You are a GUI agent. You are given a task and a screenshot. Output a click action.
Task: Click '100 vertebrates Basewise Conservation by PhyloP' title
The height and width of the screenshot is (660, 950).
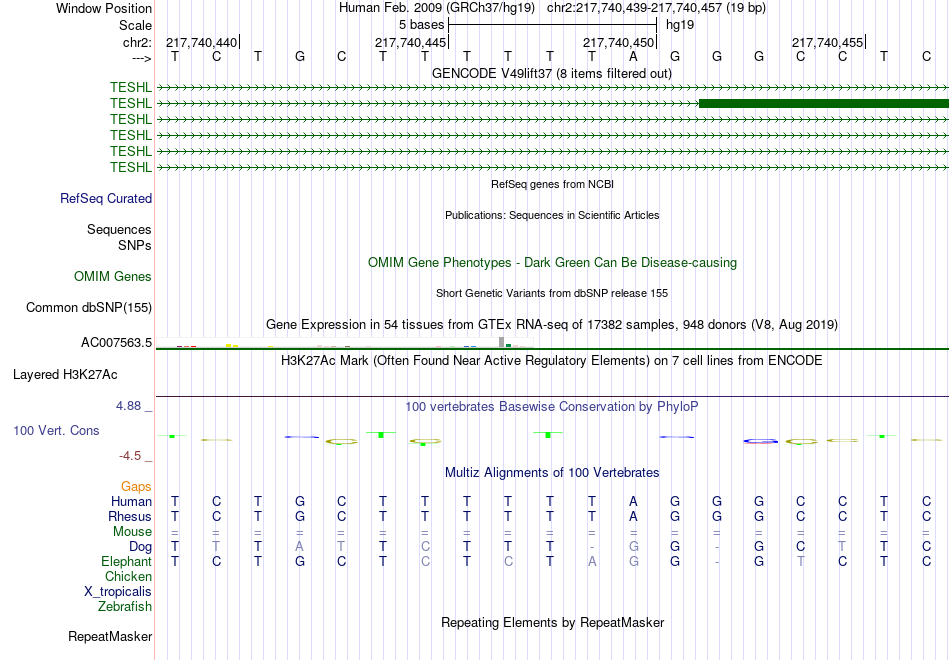point(552,407)
